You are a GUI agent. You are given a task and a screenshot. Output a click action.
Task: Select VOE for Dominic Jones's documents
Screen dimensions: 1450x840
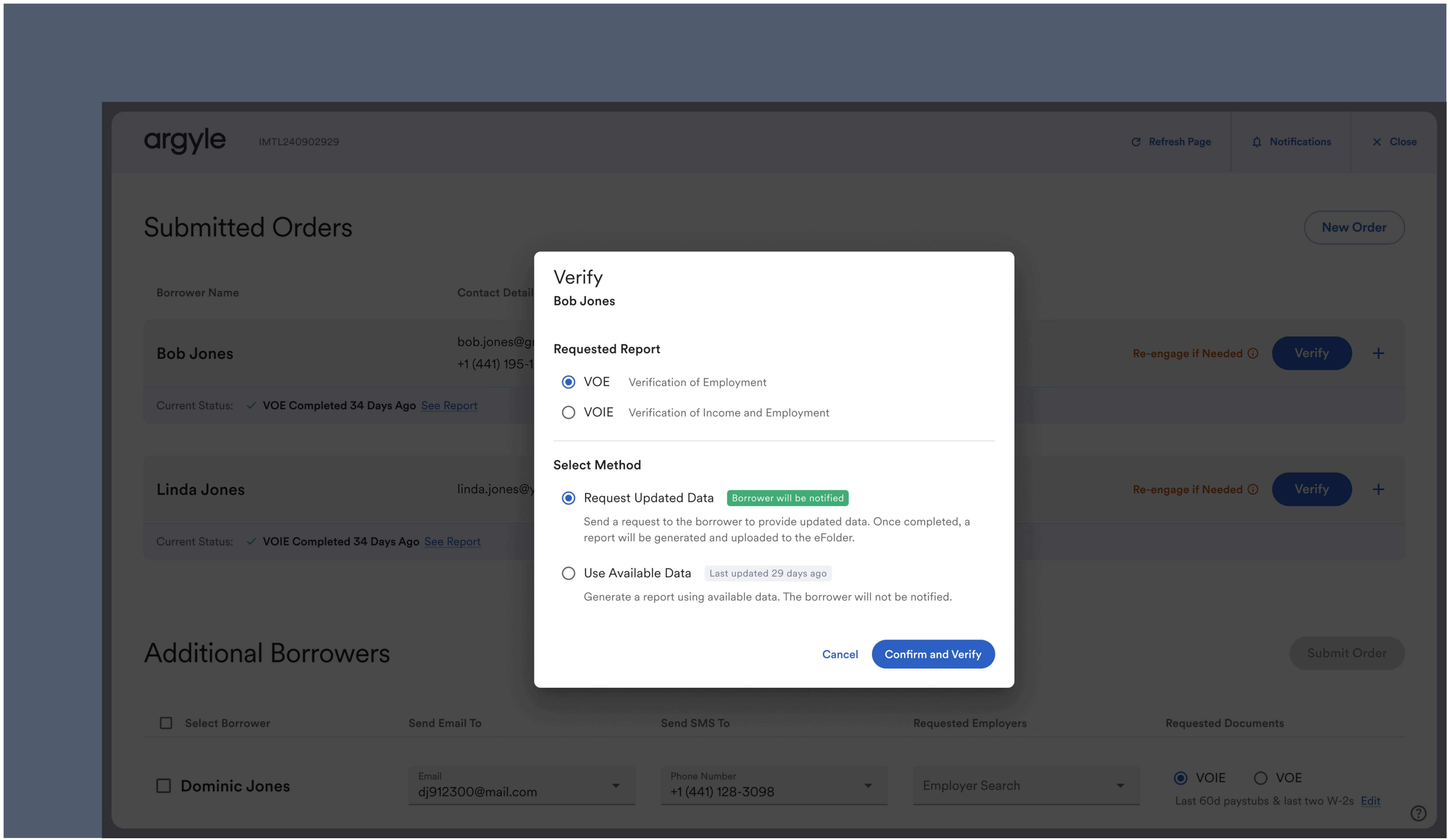point(1261,778)
